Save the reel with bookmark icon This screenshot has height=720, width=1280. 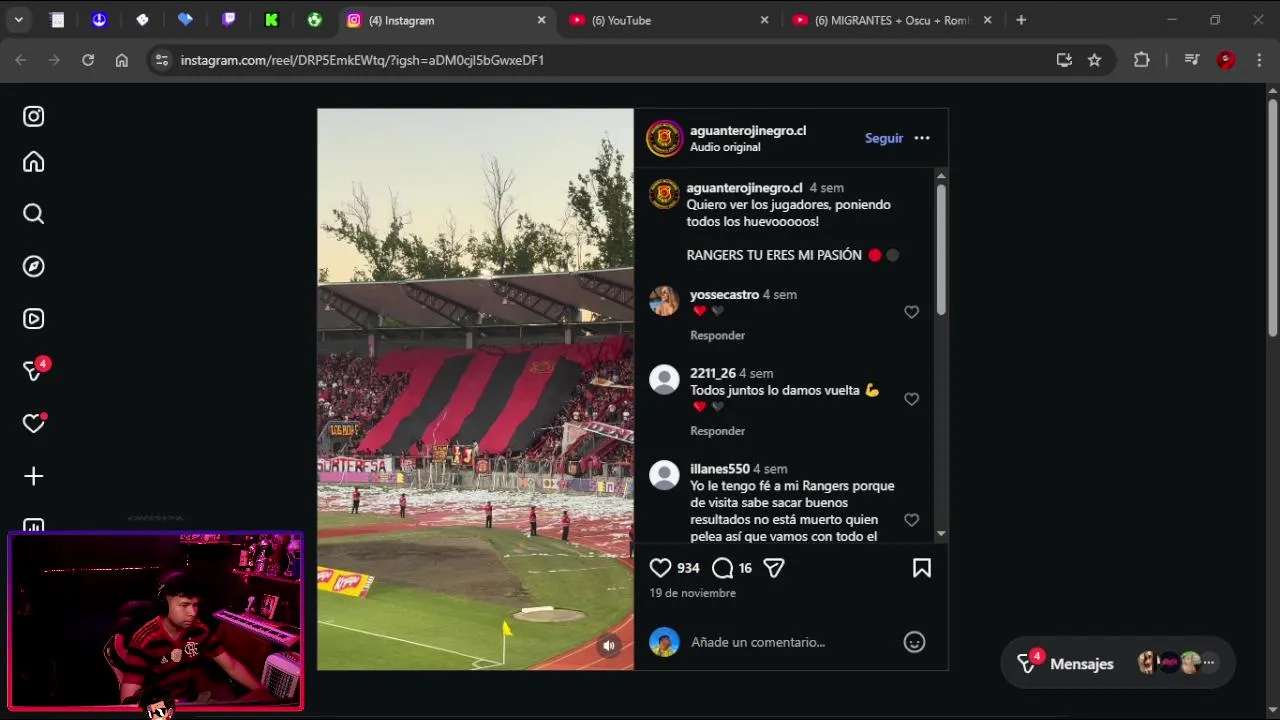point(922,568)
